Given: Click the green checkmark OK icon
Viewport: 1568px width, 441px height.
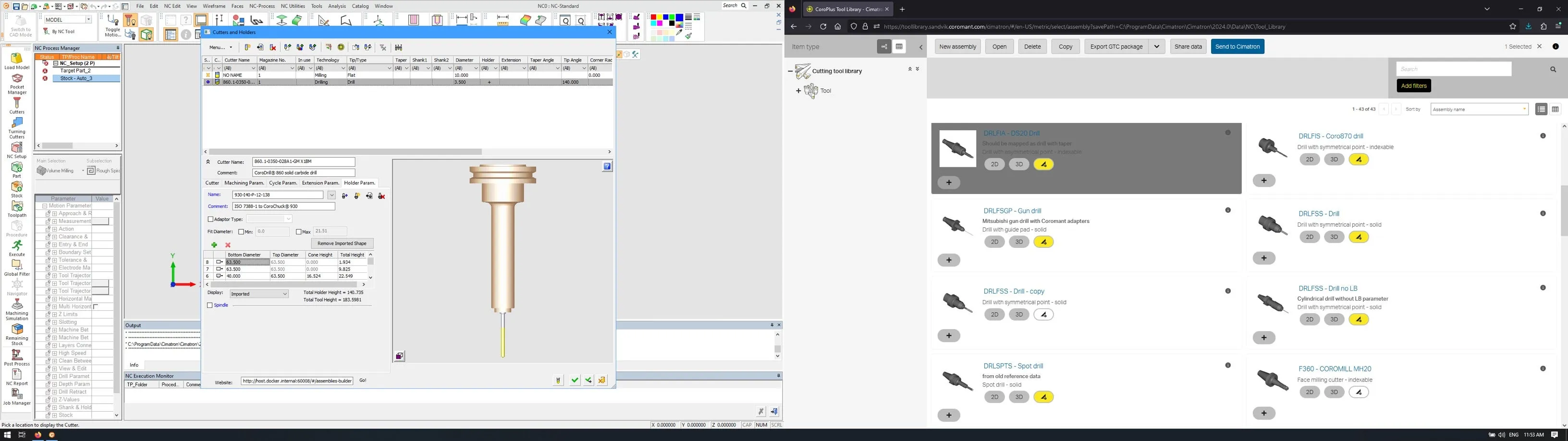Looking at the screenshot, I should coord(575,380).
